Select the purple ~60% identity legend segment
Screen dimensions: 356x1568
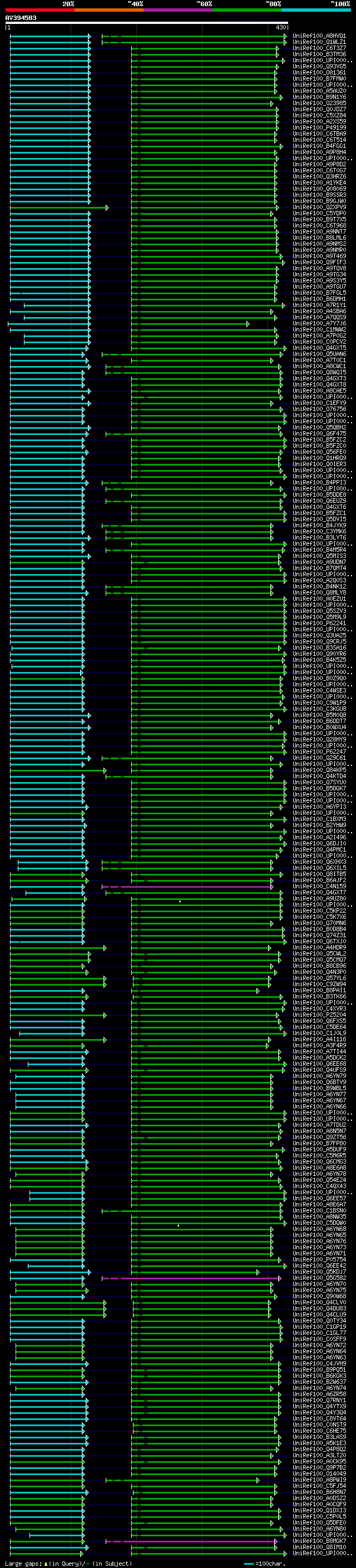pos(177,10)
